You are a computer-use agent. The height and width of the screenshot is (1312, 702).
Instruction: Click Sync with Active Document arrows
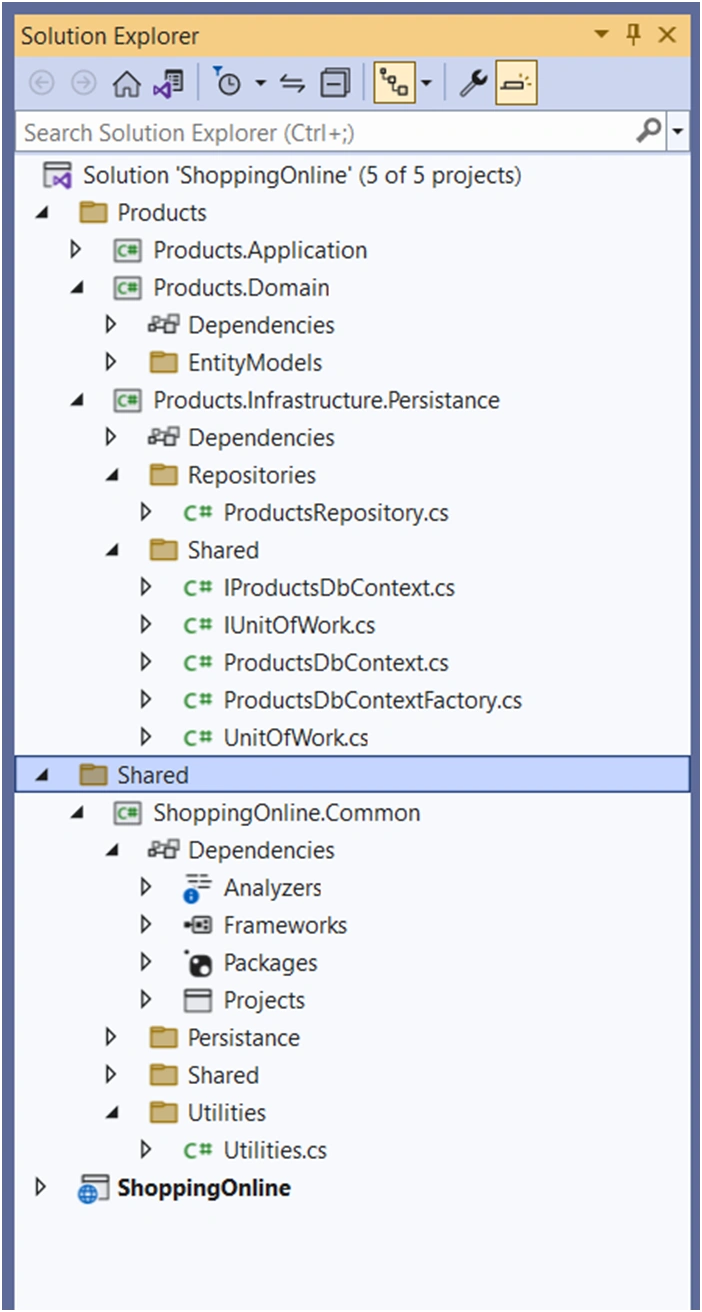292,85
